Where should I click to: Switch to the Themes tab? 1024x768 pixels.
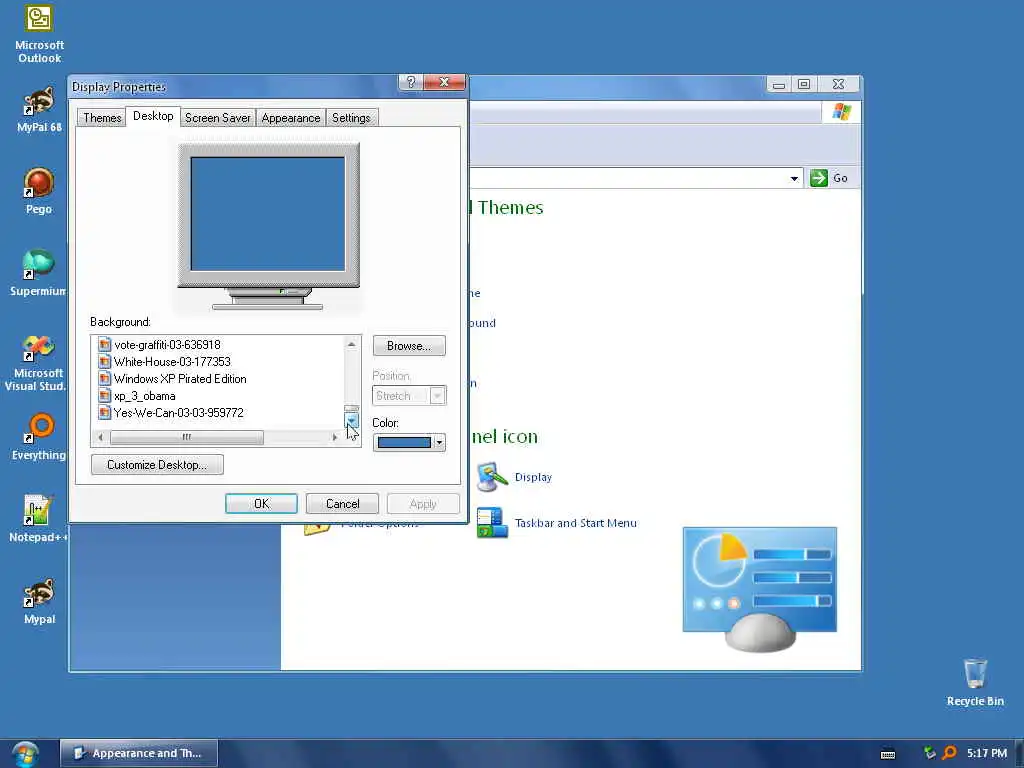tap(102, 118)
